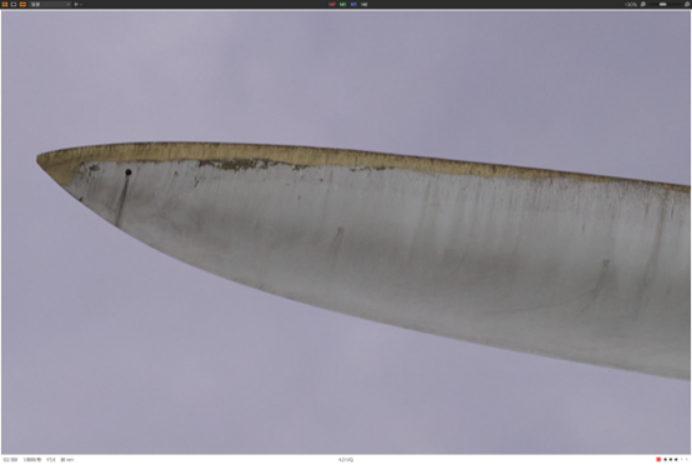Click the zoom slider track in top bar

[663, 4]
